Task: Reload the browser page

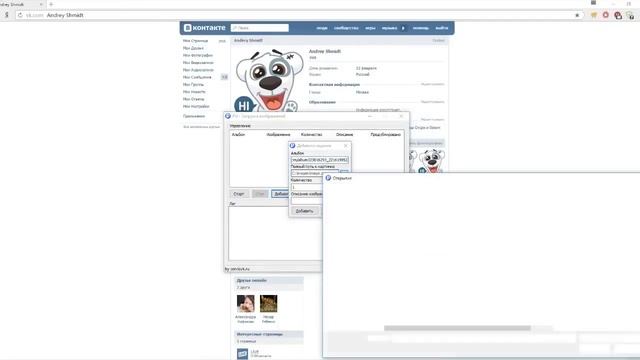Action: 20,15
